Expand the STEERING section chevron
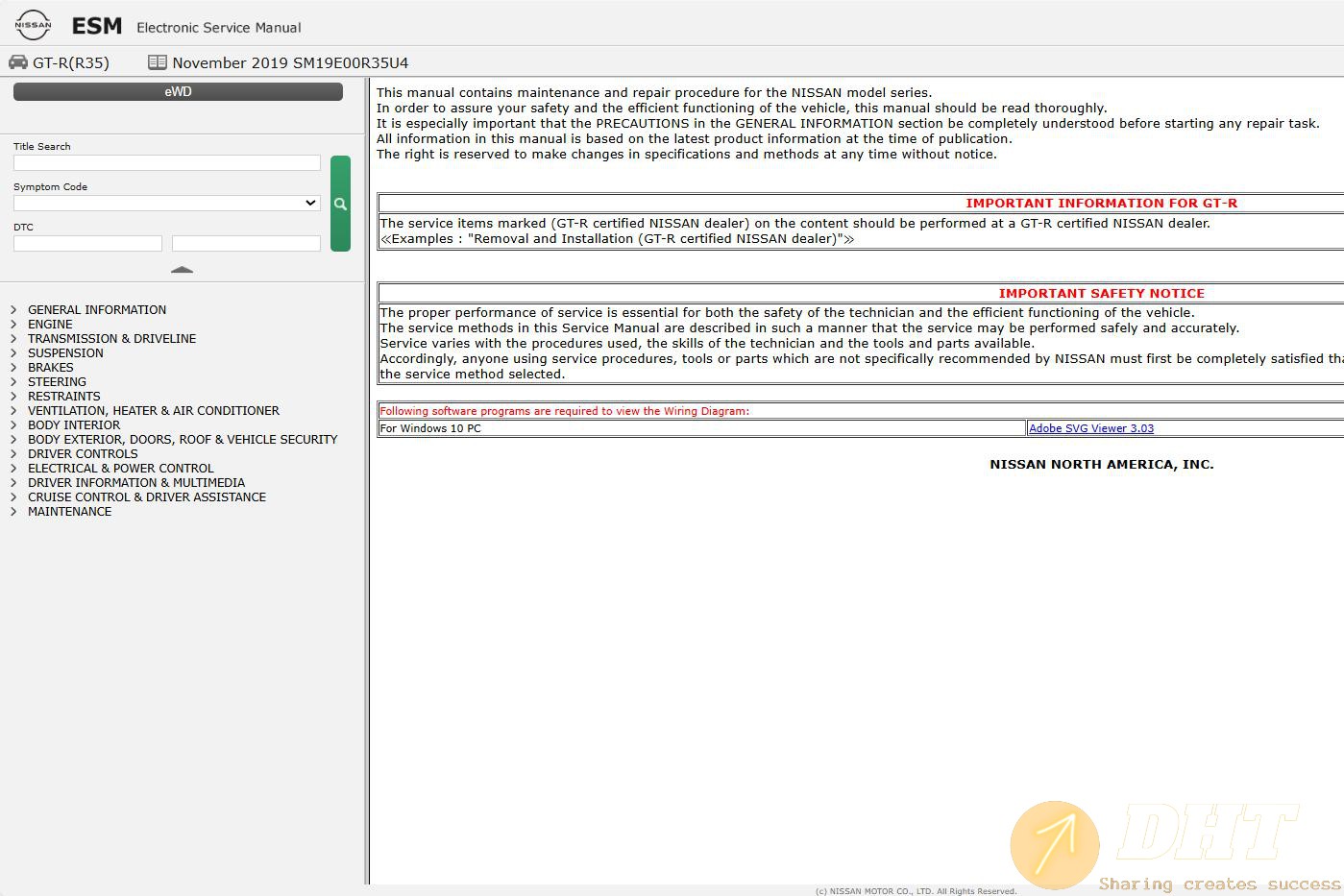This screenshot has height=896, width=1344. coord(13,382)
